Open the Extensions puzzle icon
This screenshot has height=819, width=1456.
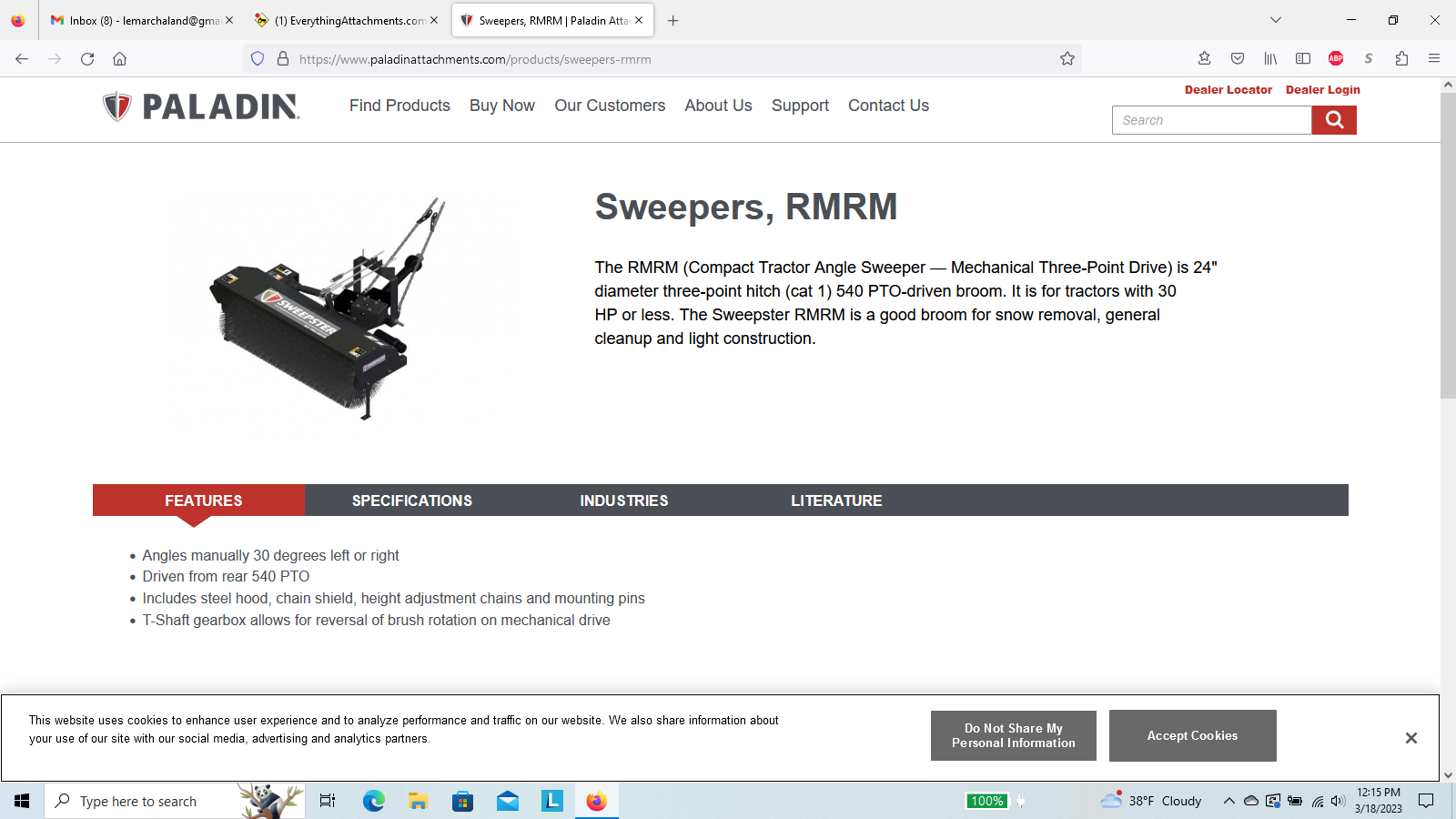point(1401,59)
